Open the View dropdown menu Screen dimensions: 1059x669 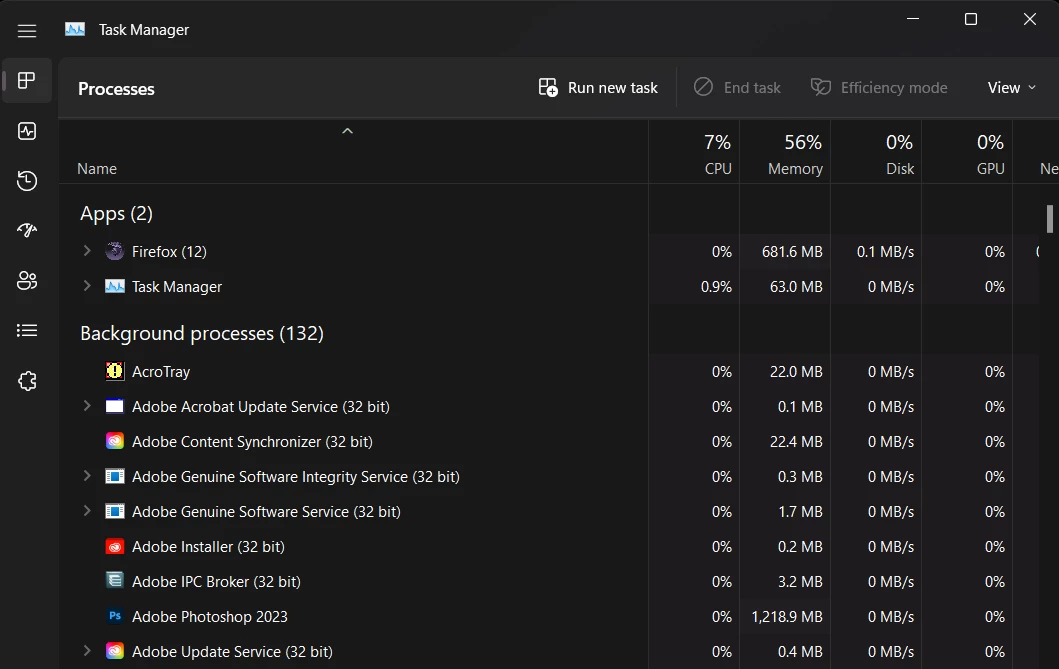click(x=1011, y=88)
